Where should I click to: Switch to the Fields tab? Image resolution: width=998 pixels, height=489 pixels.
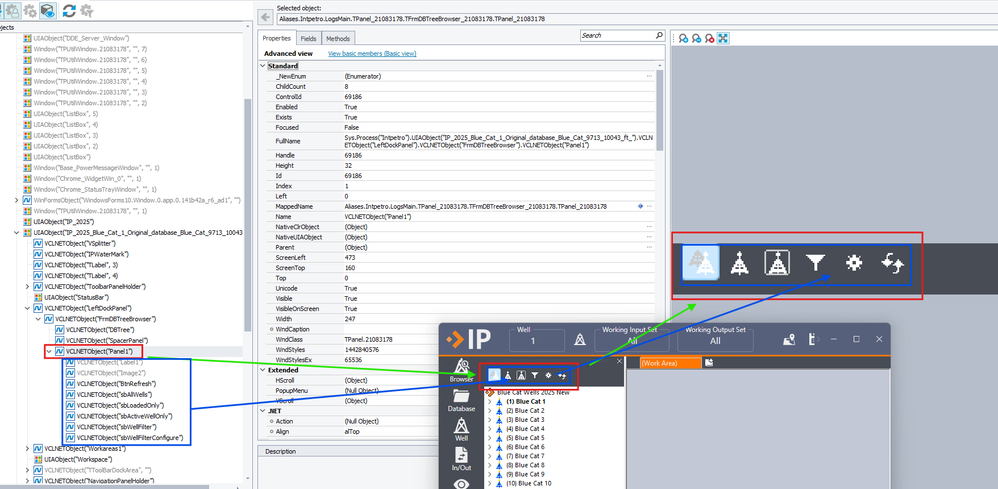tap(309, 38)
